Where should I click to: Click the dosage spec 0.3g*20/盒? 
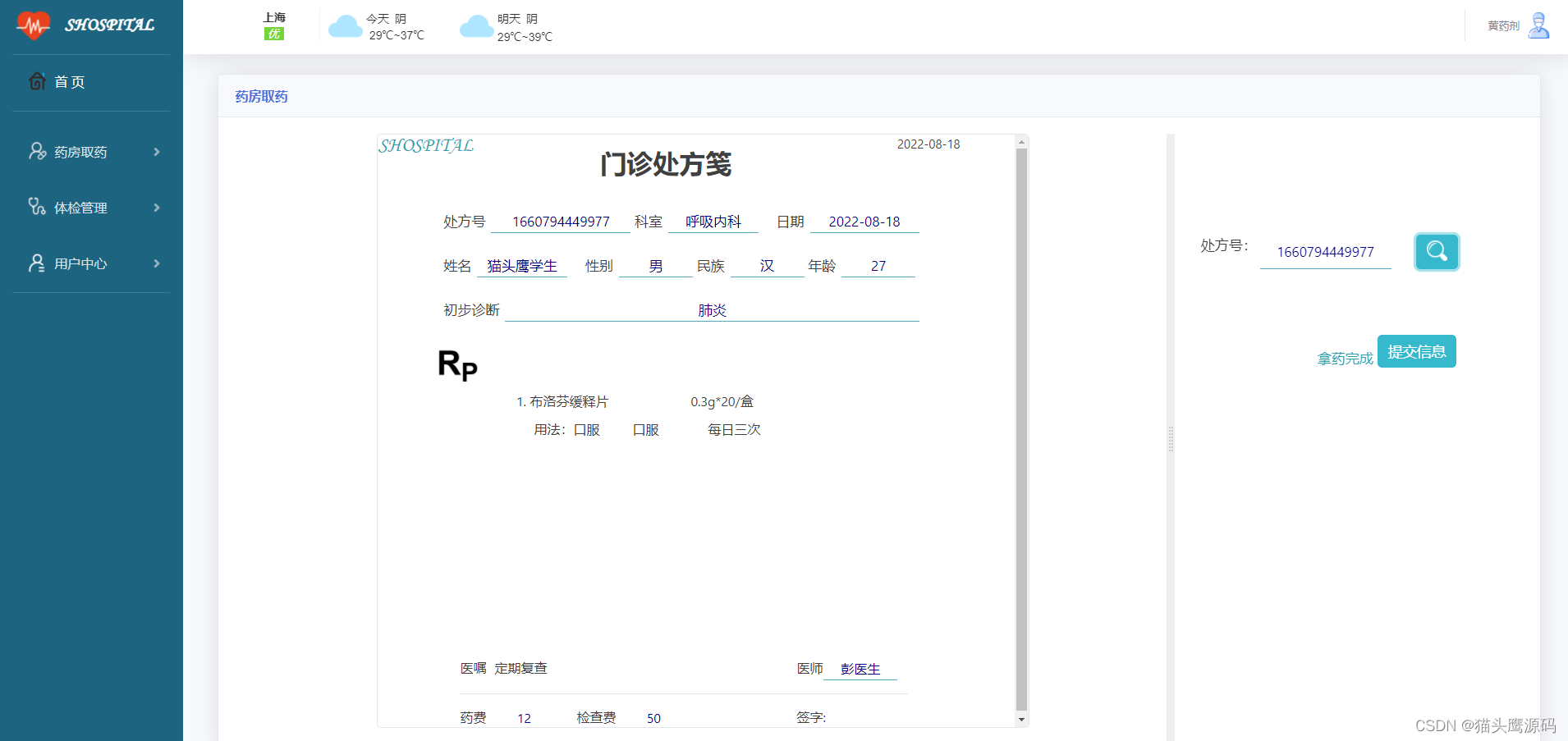click(x=722, y=402)
